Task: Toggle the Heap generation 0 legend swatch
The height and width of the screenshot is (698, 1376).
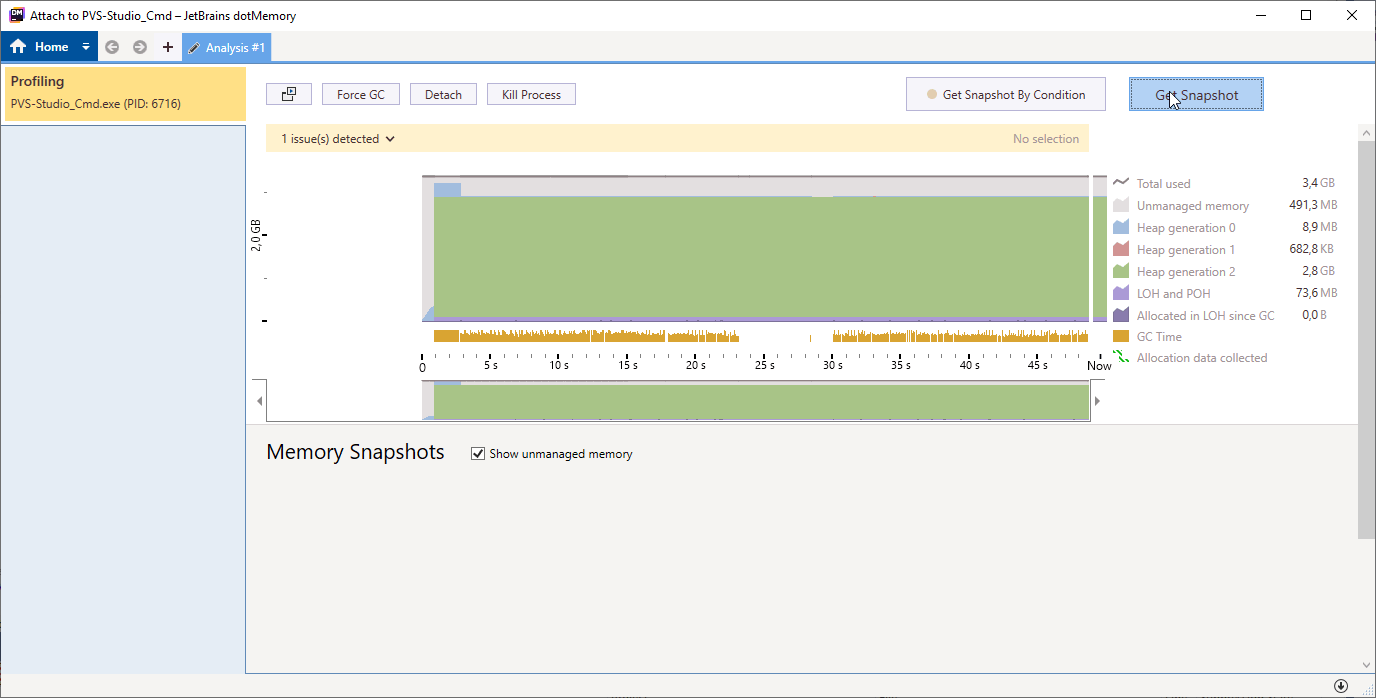Action: pos(1121,227)
